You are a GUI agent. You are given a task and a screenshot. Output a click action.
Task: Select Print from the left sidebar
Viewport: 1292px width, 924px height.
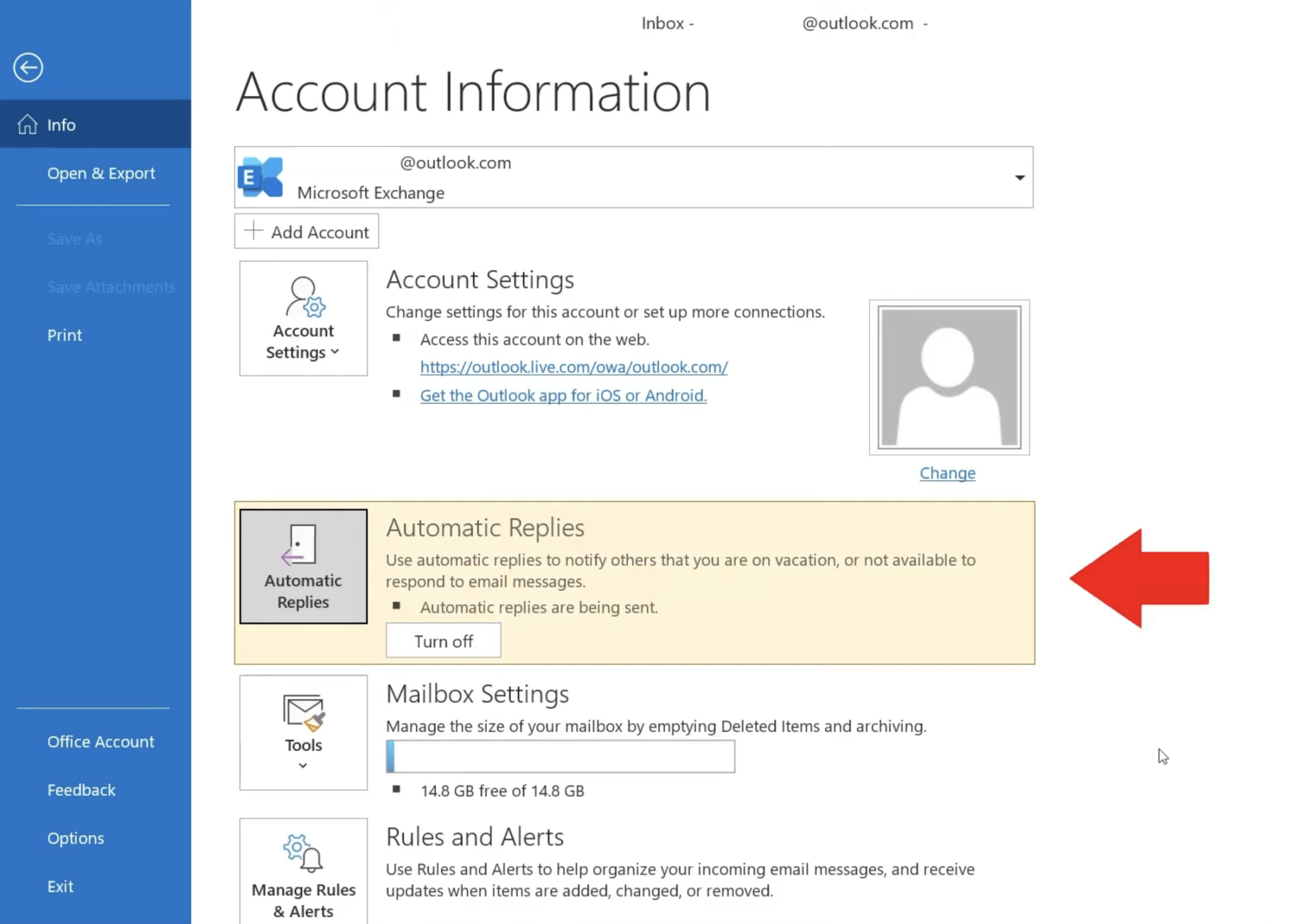pos(64,335)
